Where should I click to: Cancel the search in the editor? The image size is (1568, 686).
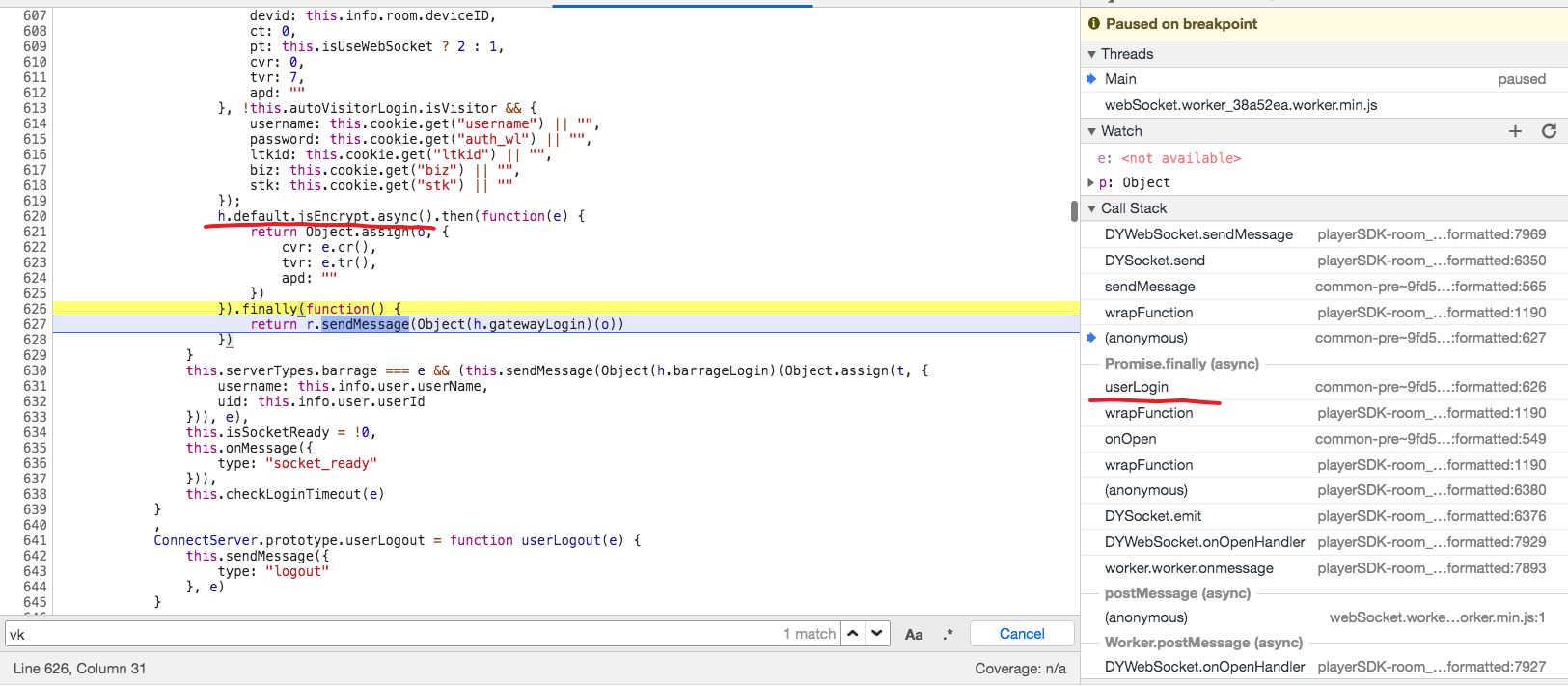(x=1021, y=634)
